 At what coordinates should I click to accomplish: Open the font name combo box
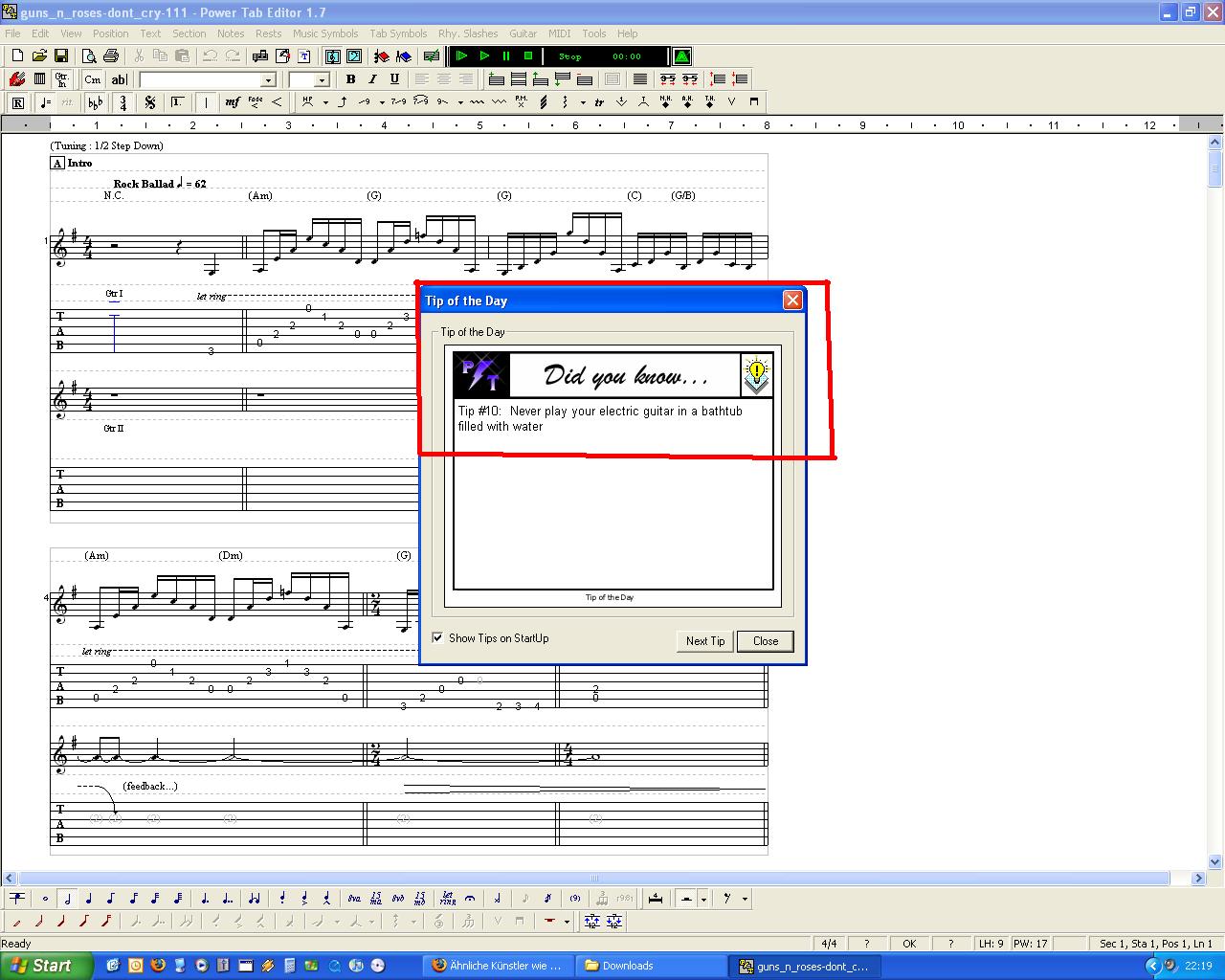tap(208, 79)
